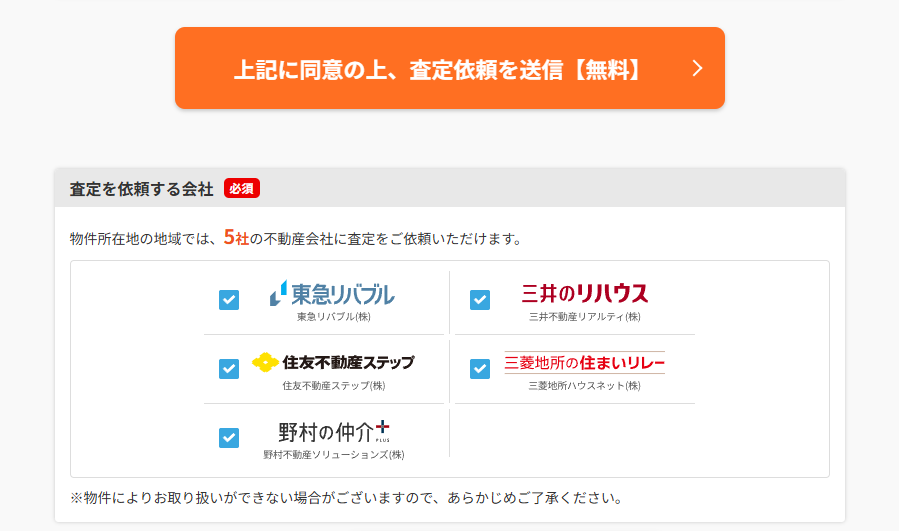The height and width of the screenshot is (531, 899).
Task: Uncheck the 東急リバブル checkbox
Action: pos(229,299)
